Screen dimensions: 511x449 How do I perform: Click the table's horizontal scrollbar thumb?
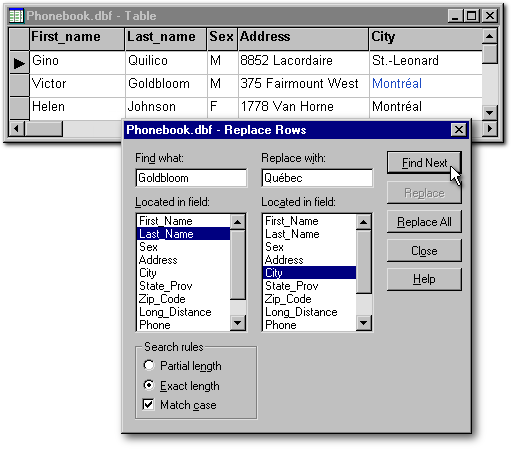(x=44, y=128)
